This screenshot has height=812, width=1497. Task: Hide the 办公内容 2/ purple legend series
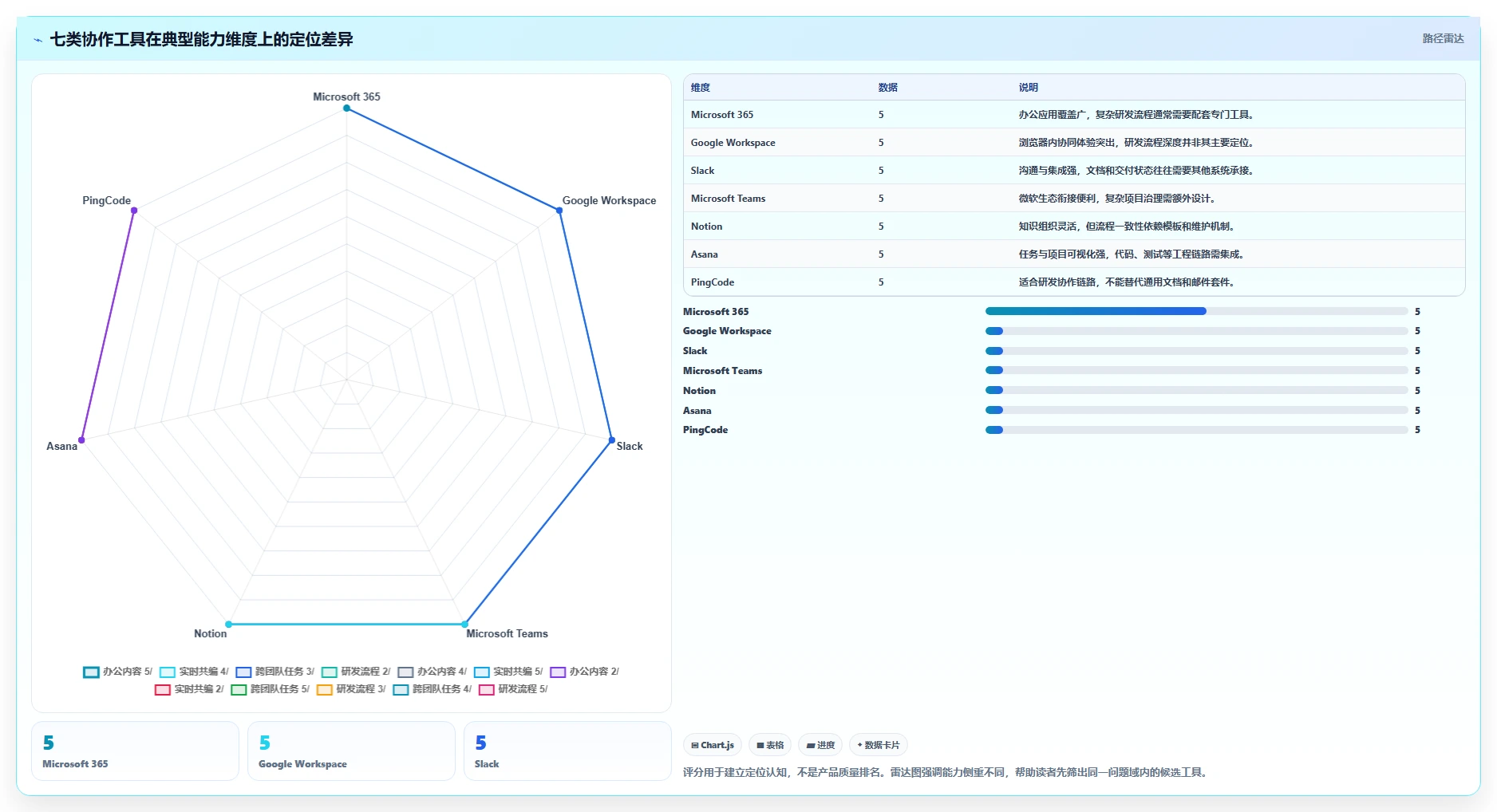584,672
